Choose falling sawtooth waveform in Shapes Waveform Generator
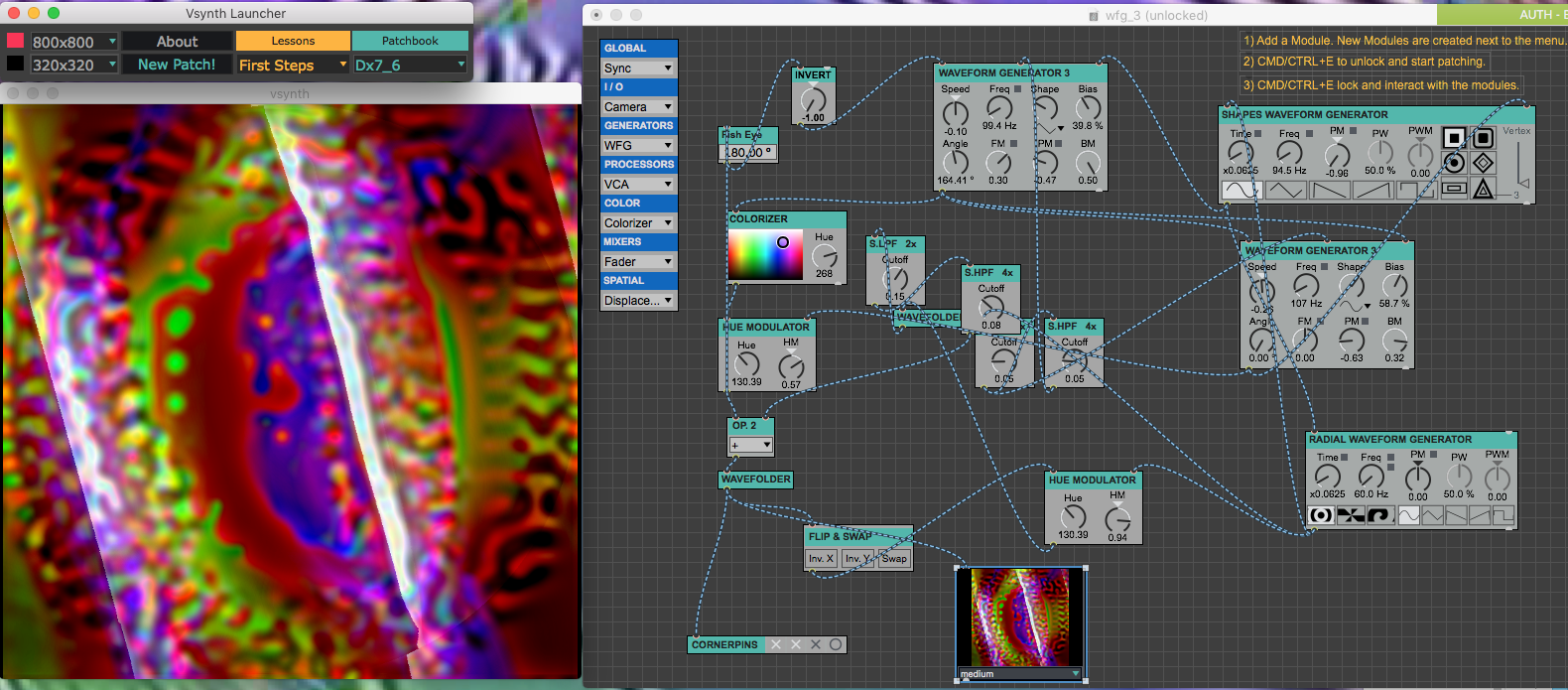 pos(1329,190)
